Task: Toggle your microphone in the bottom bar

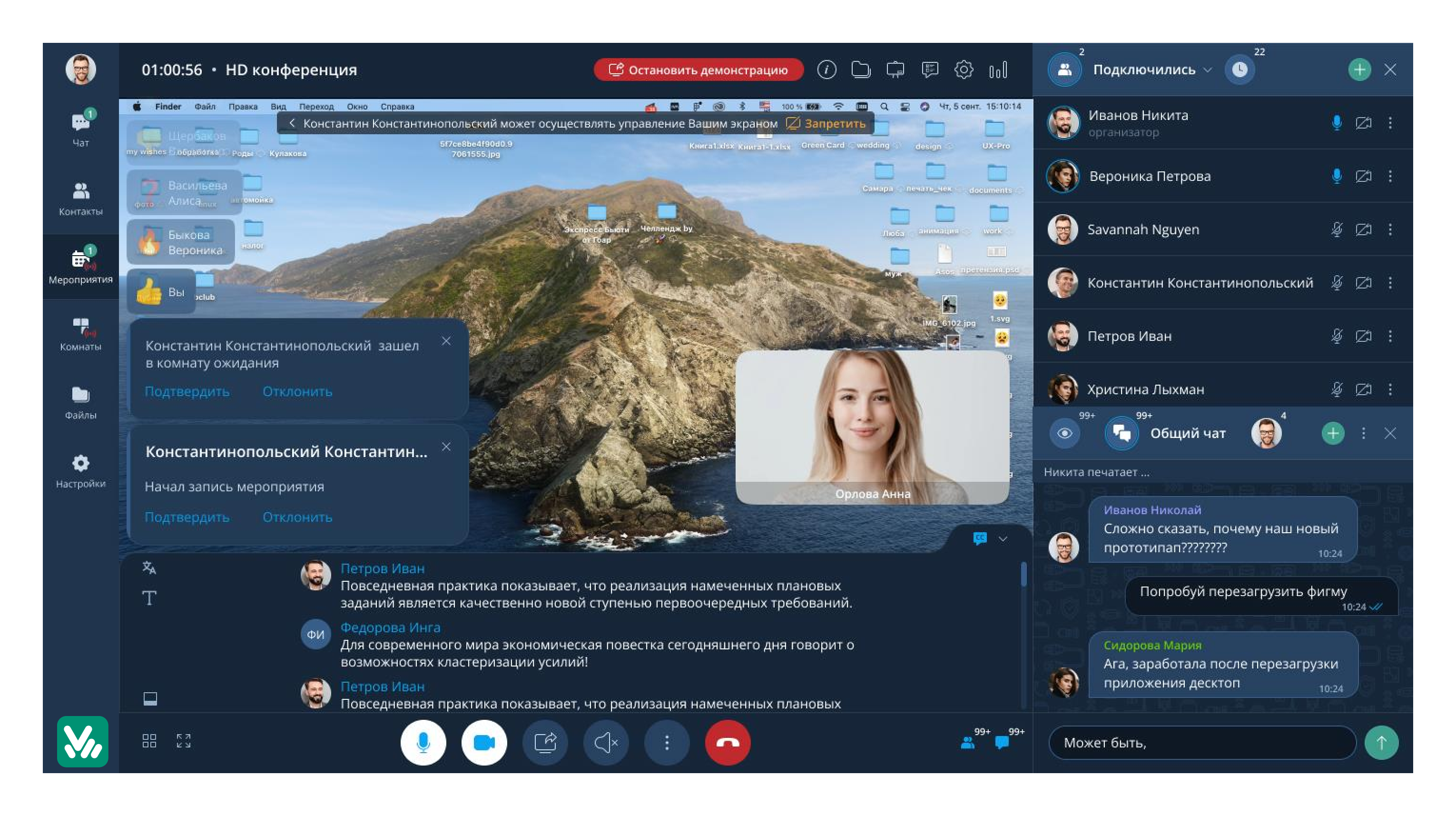Action: (423, 743)
